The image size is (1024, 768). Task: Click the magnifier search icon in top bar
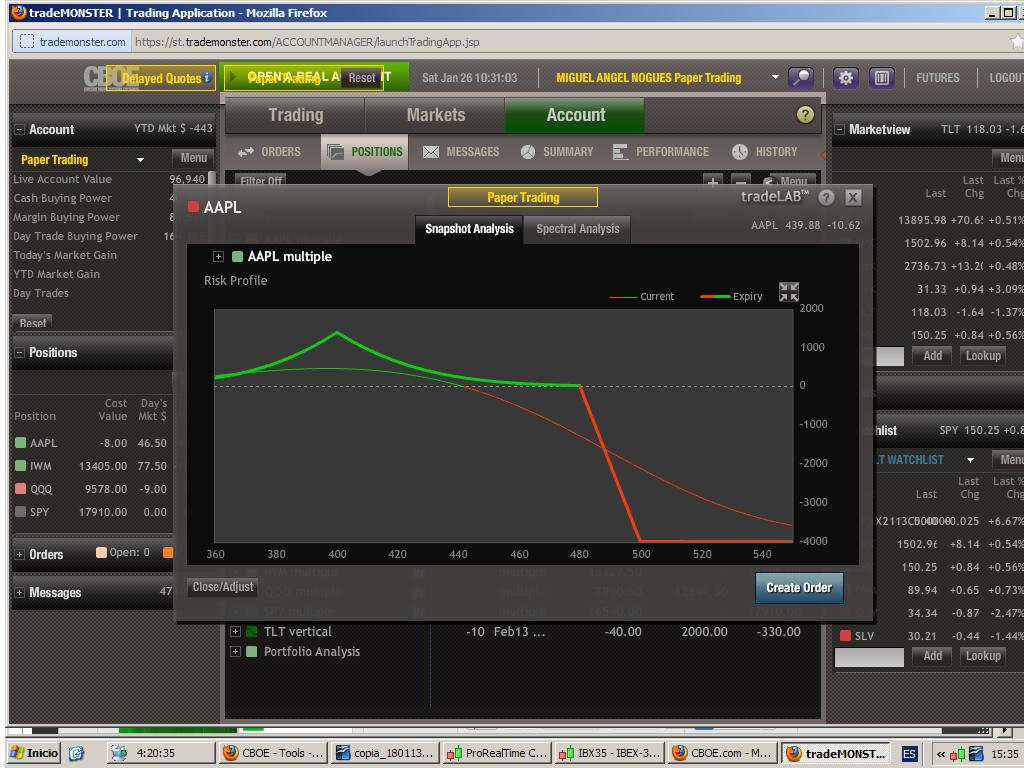(x=801, y=78)
